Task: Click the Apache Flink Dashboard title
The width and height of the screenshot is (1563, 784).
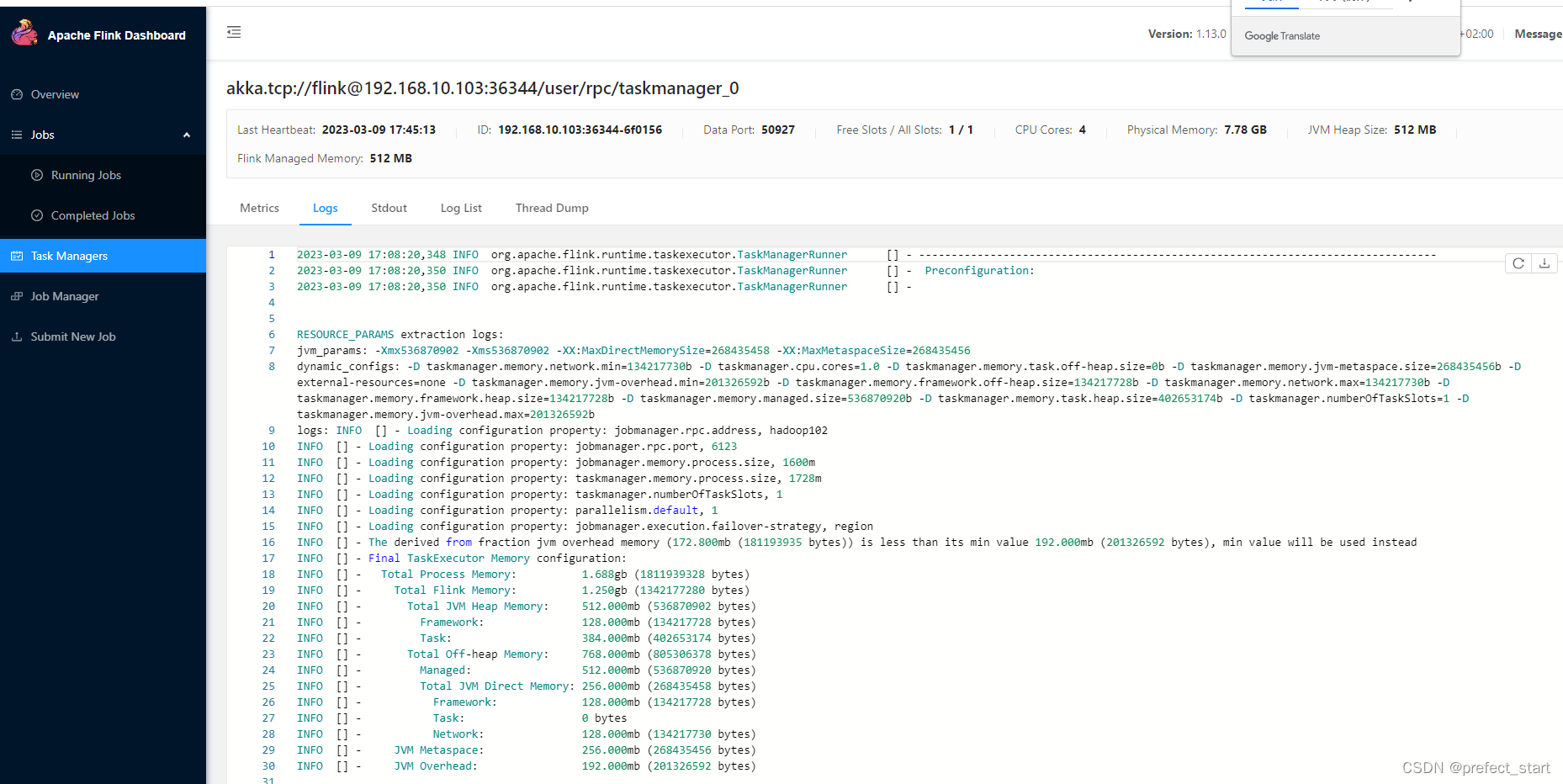Action: [117, 35]
